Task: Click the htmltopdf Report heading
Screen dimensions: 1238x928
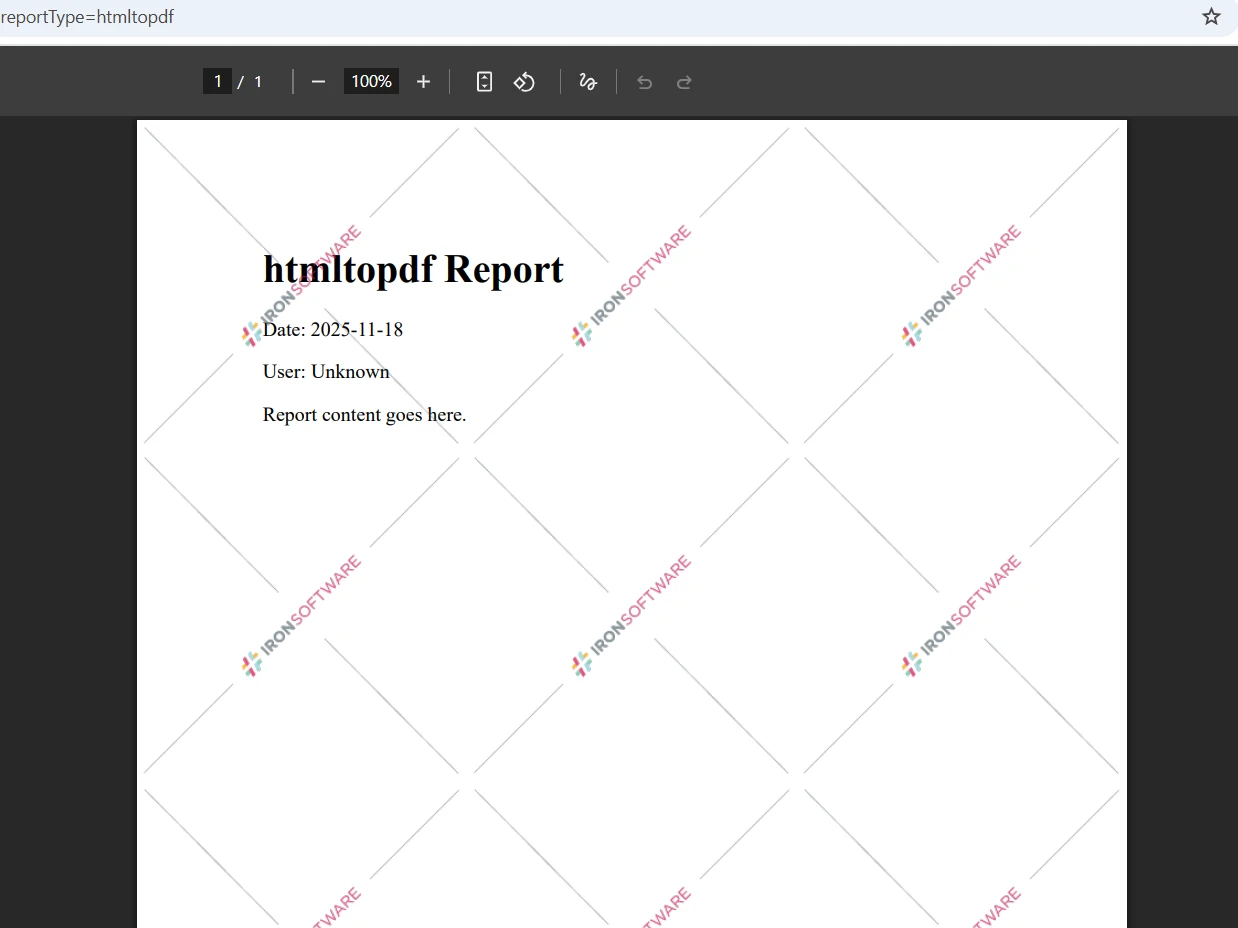Action: click(413, 268)
